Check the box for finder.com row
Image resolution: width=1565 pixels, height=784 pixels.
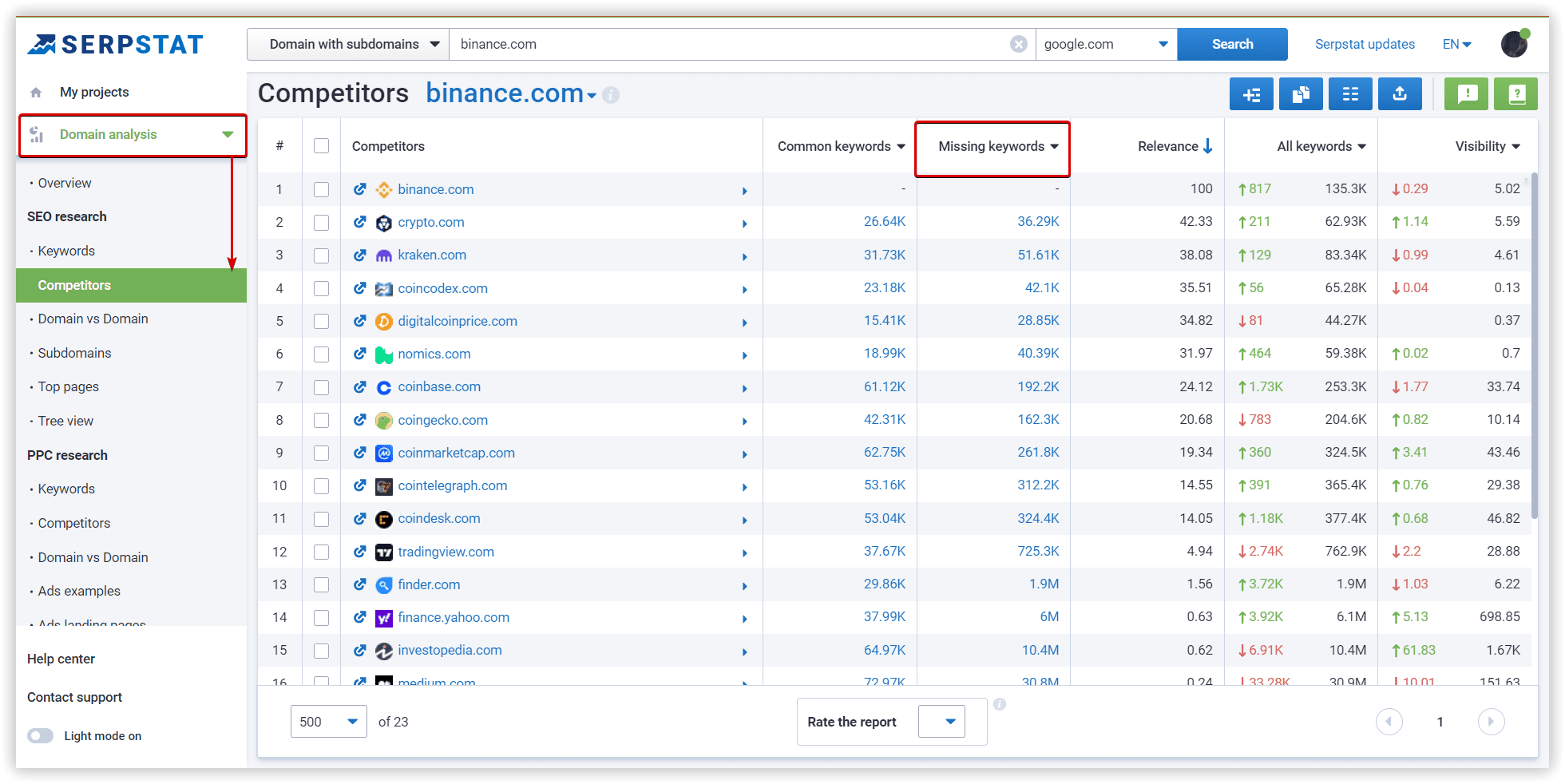click(322, 584)
